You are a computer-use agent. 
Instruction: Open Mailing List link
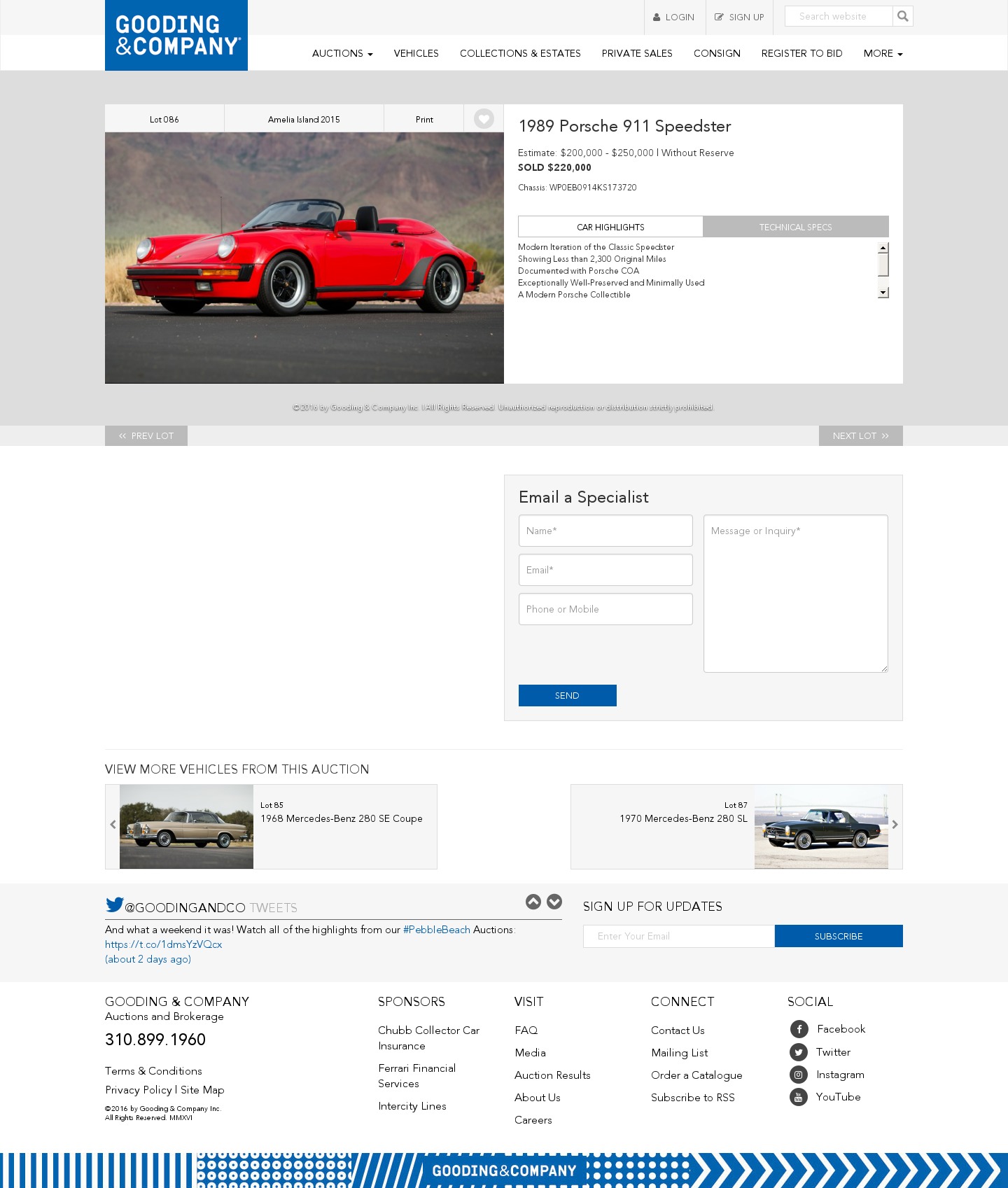click(x=680, y=1053)
